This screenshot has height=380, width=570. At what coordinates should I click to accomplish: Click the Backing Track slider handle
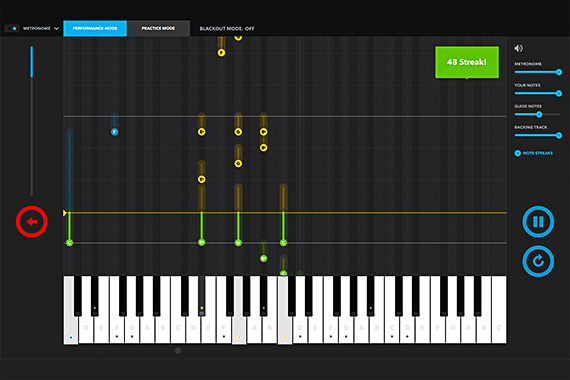pos(559,136)
